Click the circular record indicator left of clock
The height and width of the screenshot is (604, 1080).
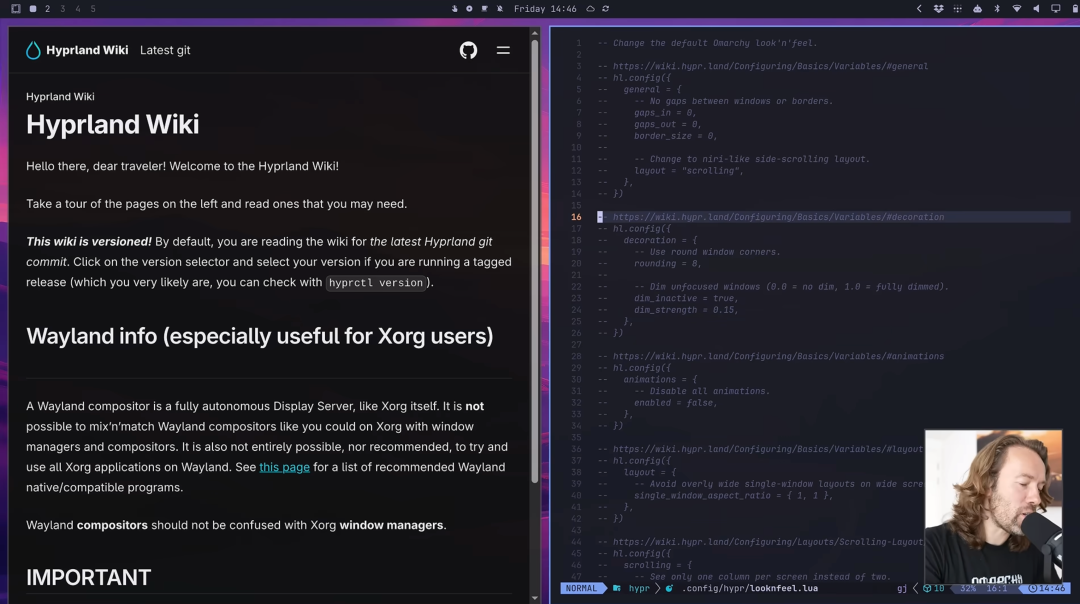pyautogui.click(x=469, y=9)
